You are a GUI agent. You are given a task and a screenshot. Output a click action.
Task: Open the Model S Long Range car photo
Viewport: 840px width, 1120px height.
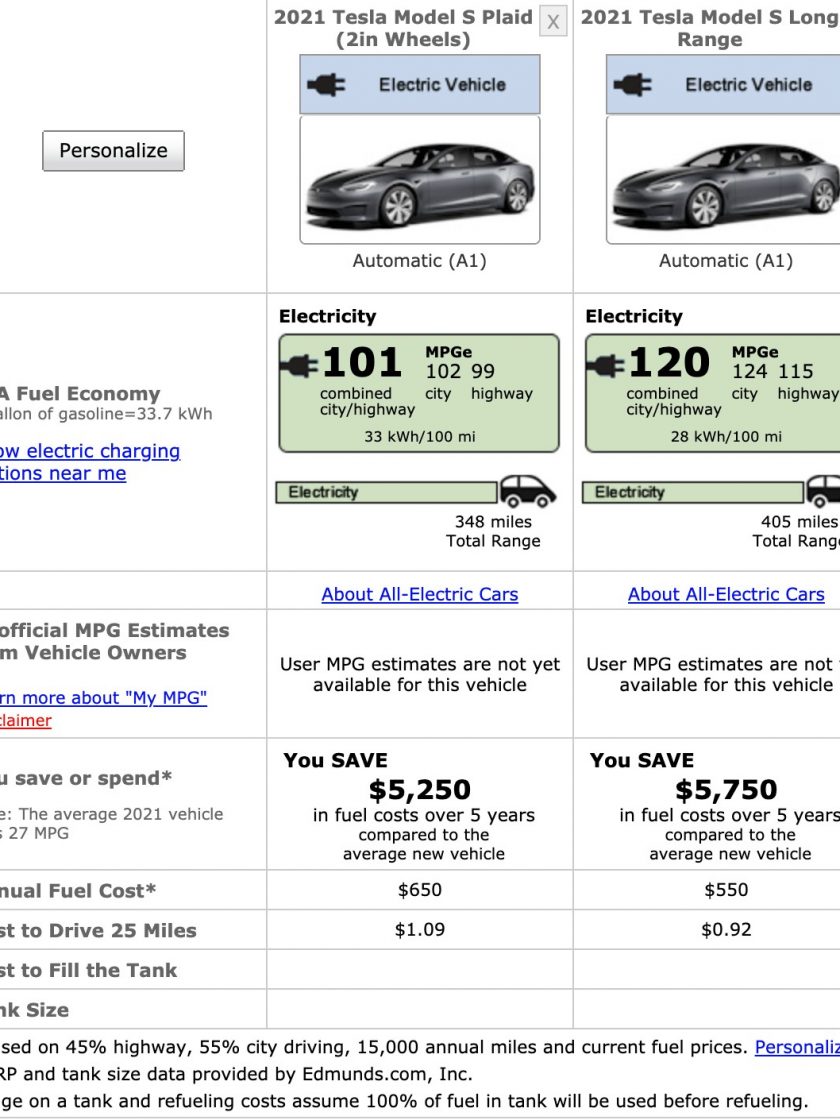click(723, 180)
